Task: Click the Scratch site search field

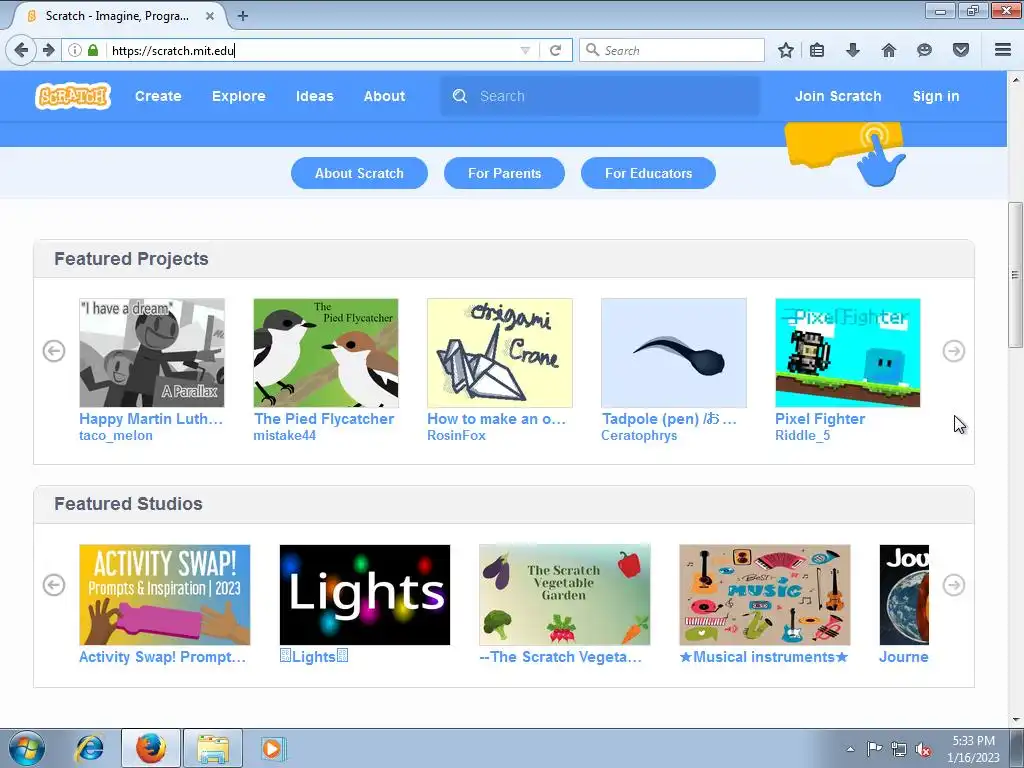Action: (x=600, y=96)
